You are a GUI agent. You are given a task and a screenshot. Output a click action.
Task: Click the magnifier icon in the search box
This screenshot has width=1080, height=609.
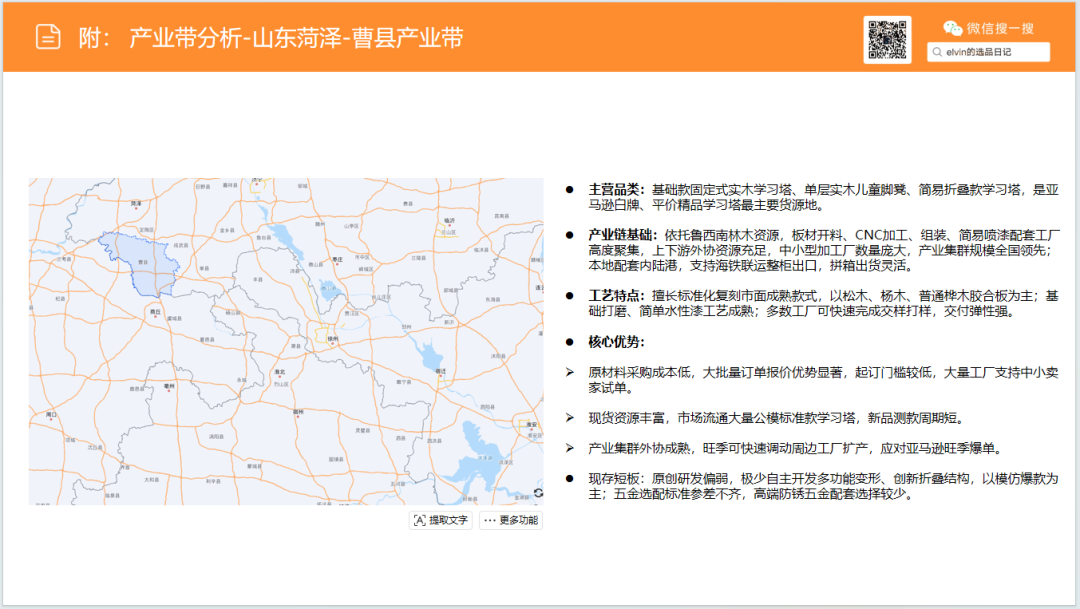[937, 52]
